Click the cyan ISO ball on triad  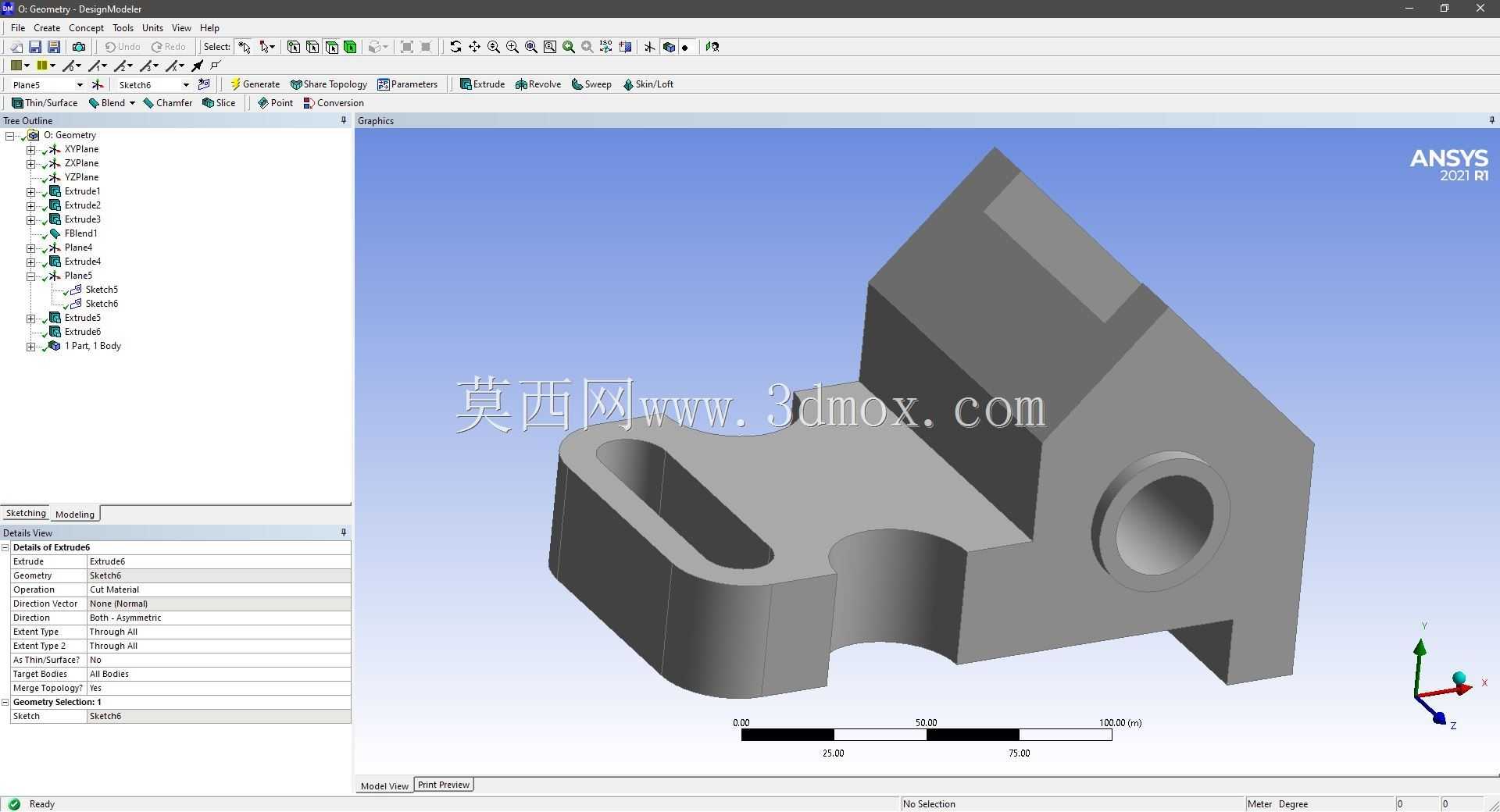(1459, 678)
